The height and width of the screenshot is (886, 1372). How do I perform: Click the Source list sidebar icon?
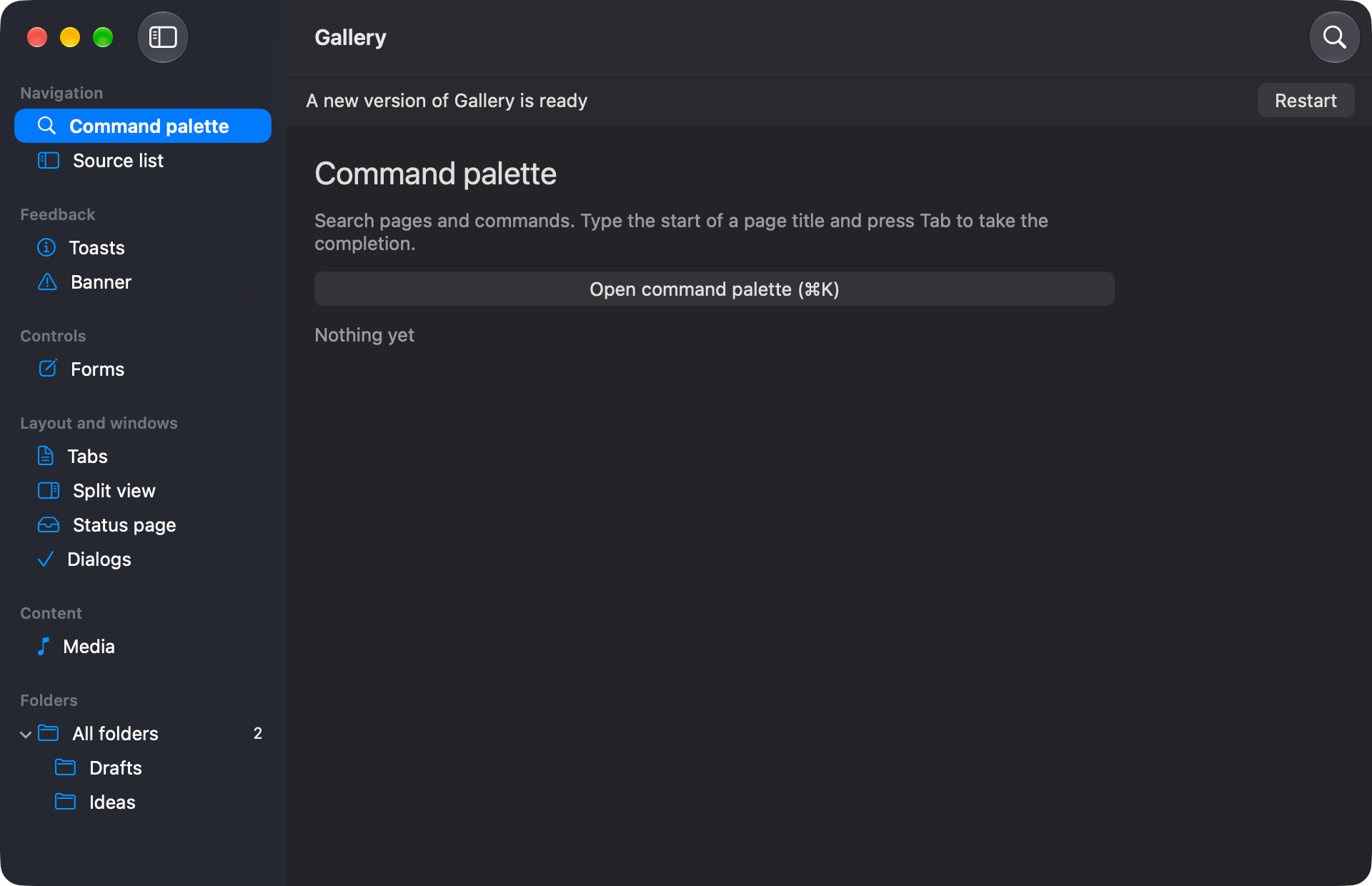pos(48,160)
